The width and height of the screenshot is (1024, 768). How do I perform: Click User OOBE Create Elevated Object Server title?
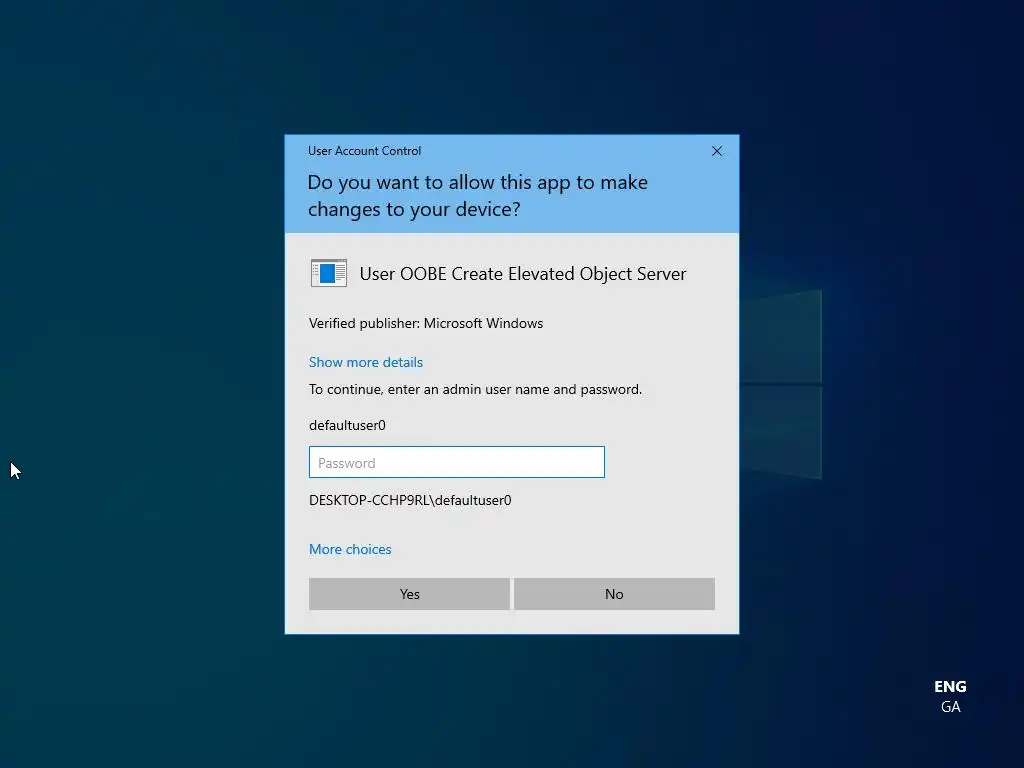click(522, 274)
